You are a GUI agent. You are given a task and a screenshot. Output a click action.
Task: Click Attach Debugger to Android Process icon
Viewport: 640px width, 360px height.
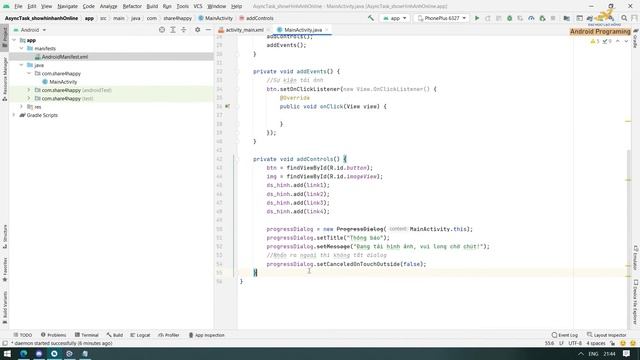(x=542, y=18)
